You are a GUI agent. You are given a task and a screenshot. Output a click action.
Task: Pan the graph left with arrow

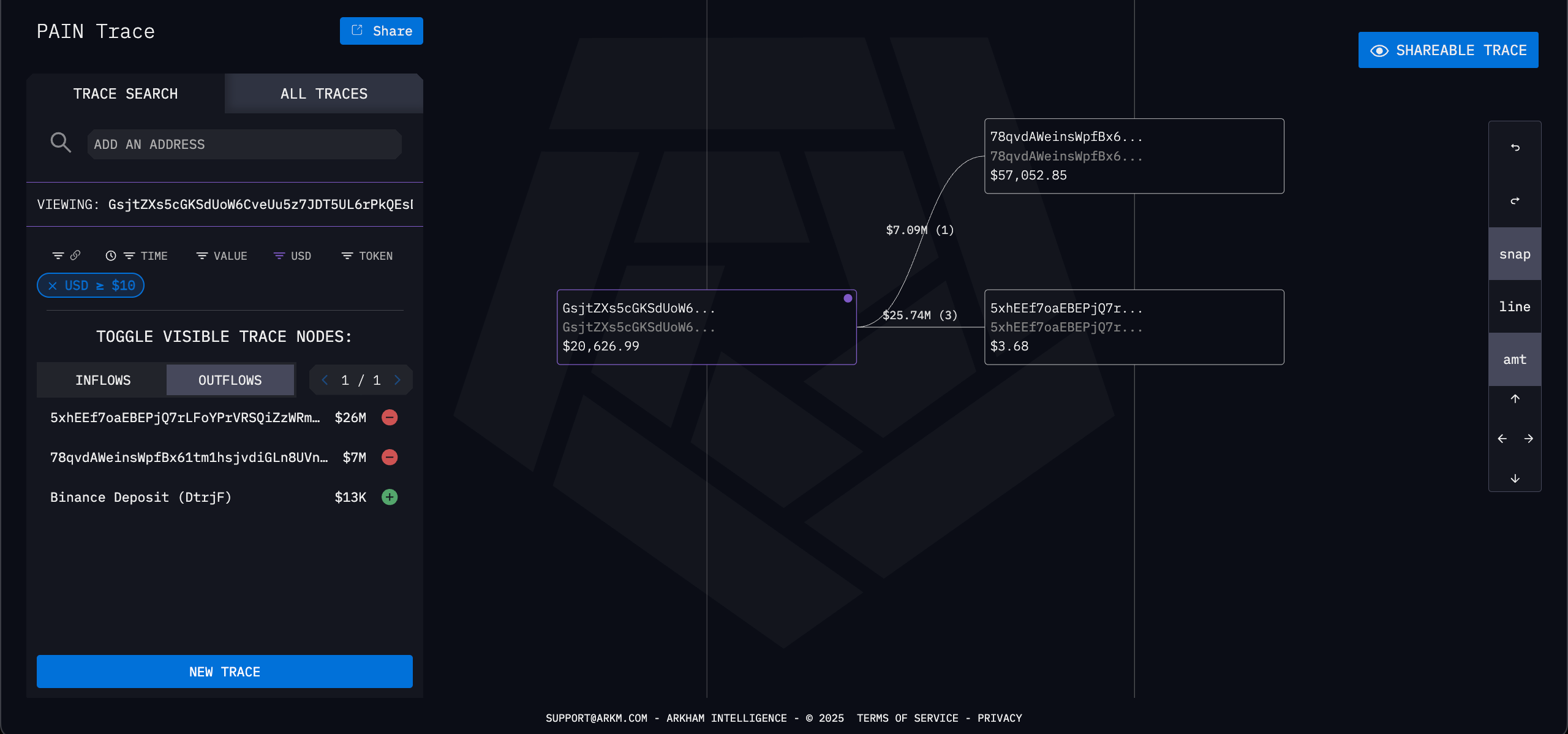click(x=1502, y=439)
